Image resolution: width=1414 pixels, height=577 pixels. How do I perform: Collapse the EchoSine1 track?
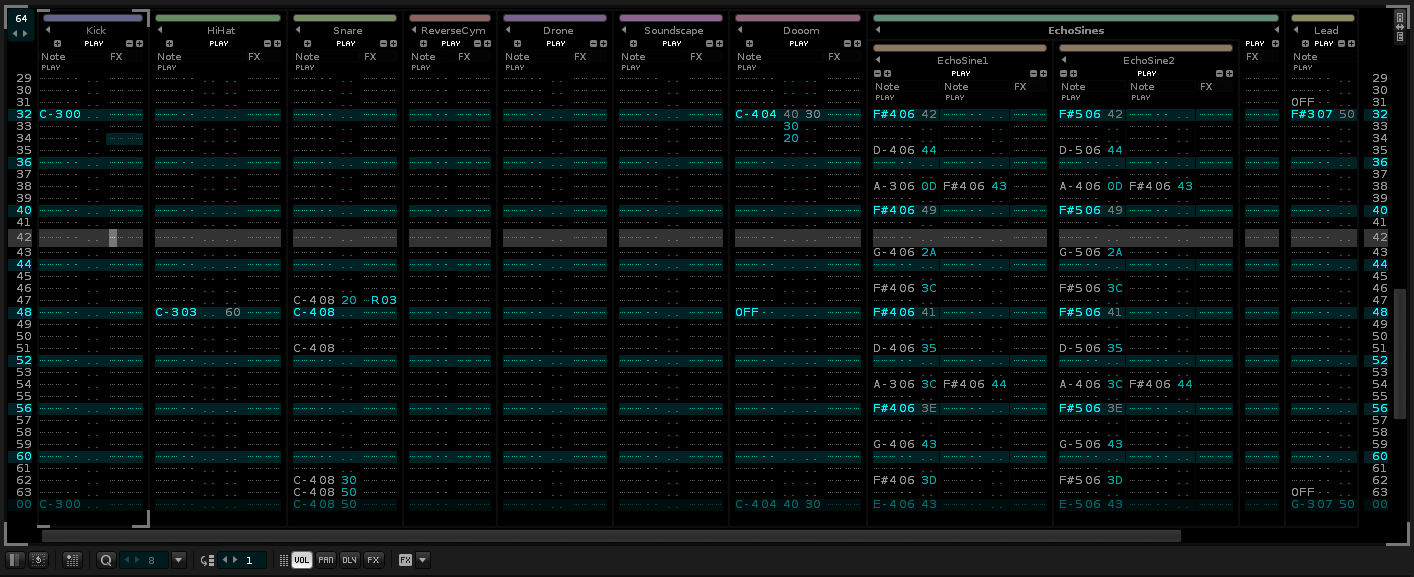[878, 60]
